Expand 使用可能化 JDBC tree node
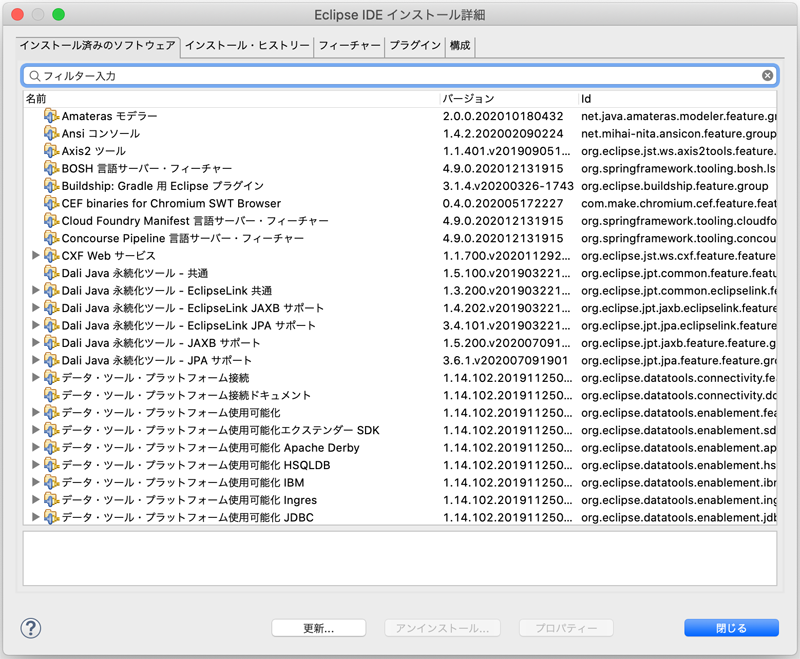Screen dimensions: 800x659 click(36, 517)
